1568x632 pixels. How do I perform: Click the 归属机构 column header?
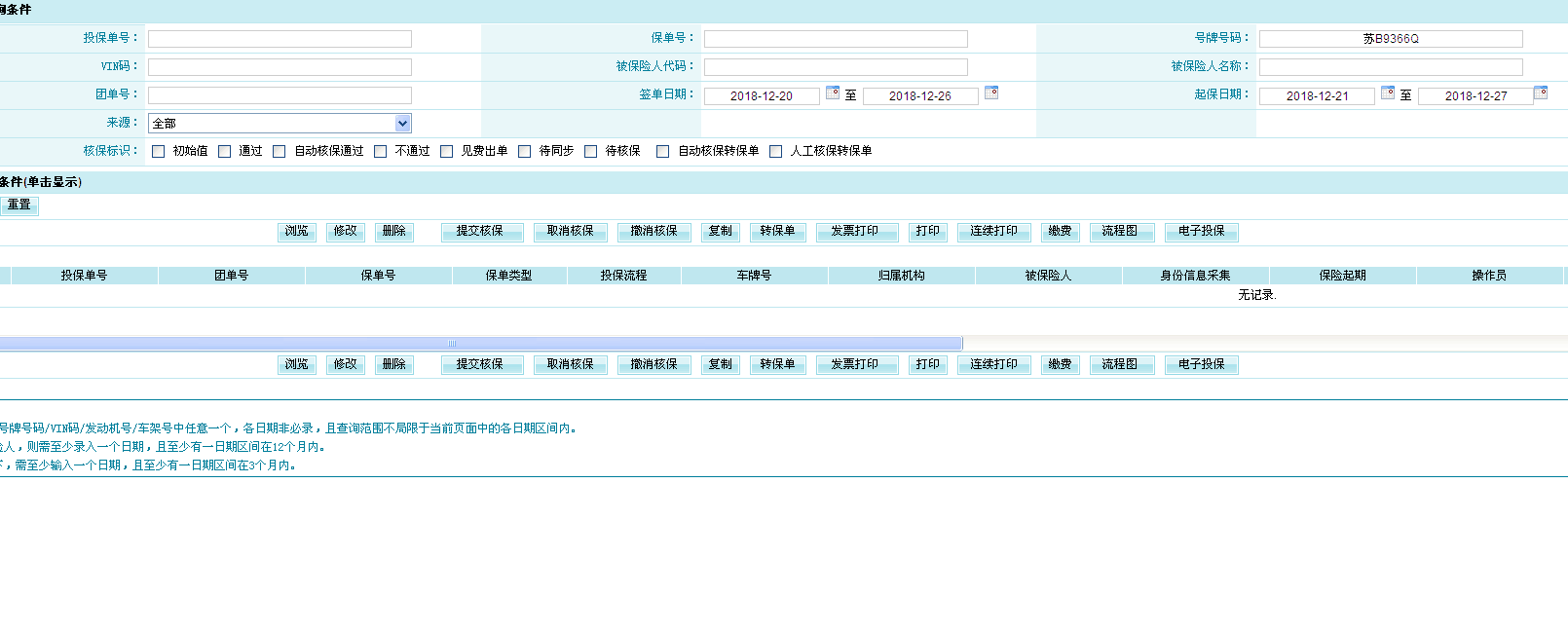pos(902,276)
